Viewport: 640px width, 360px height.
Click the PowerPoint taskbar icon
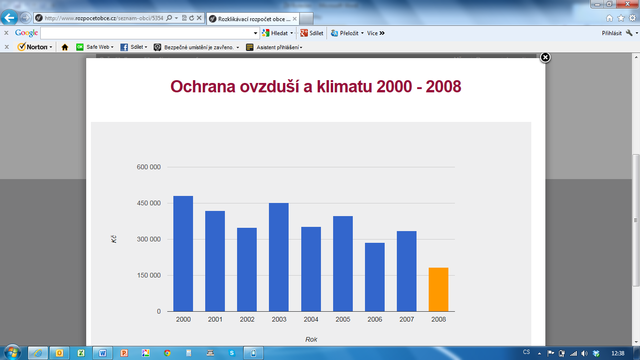124,353
